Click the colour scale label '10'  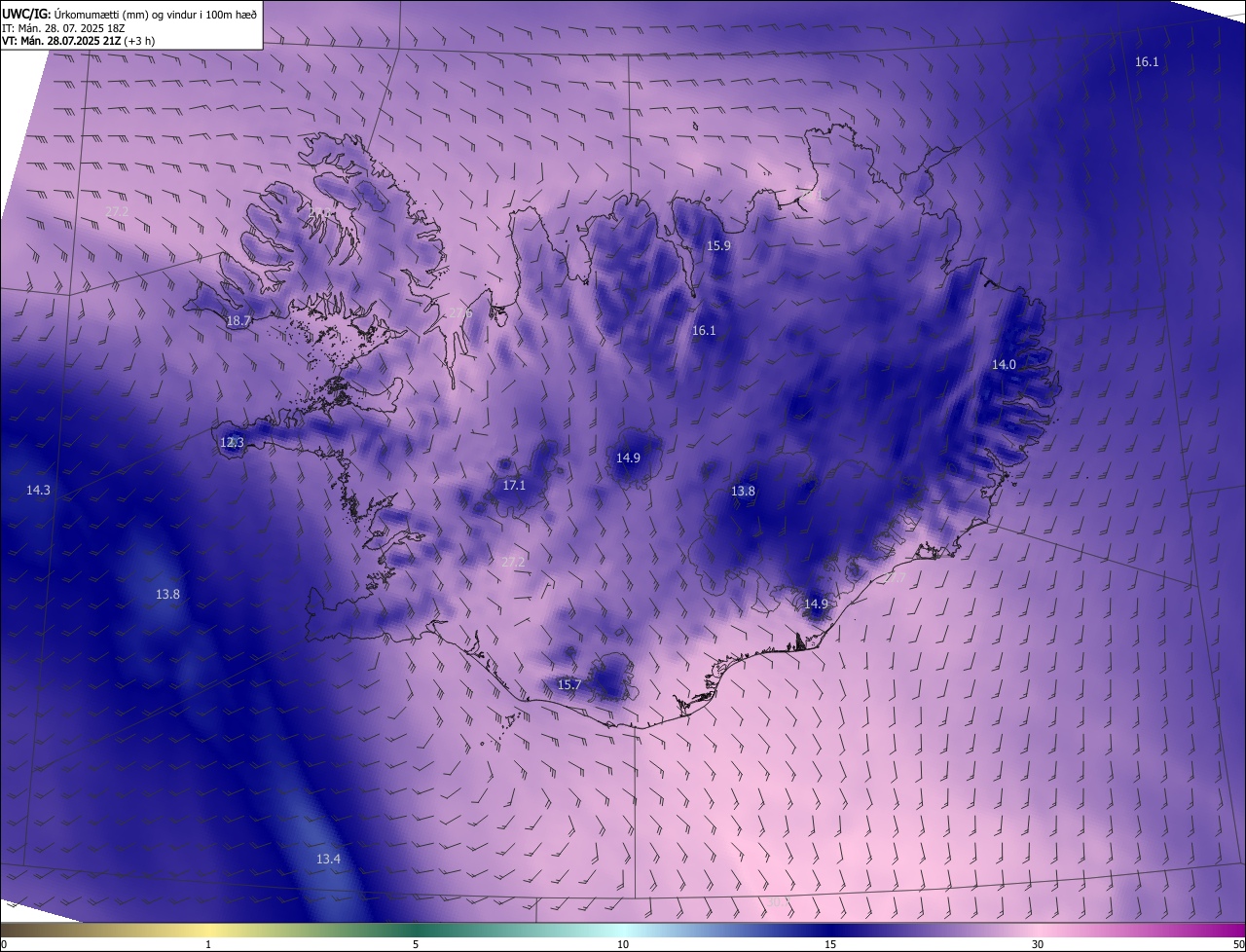click(x=623, y=944)
